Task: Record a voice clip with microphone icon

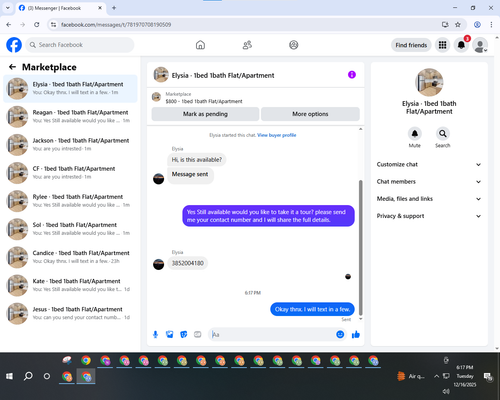Action: [155, 334]
